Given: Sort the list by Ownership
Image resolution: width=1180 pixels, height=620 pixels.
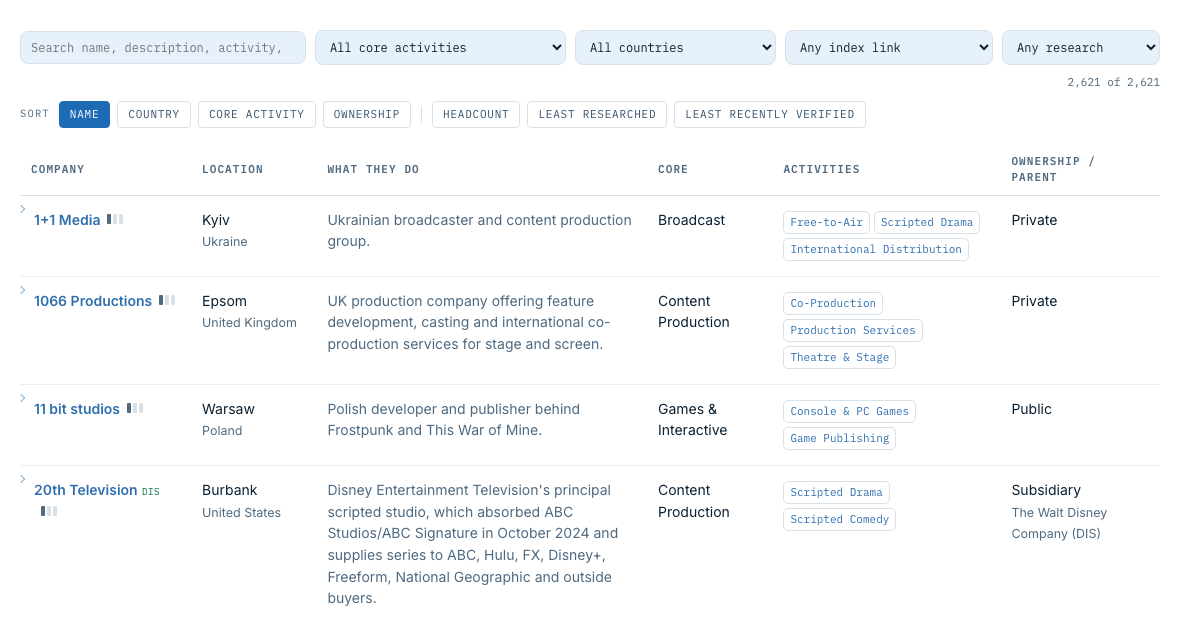Looking at the screenshot, I should pos(366,114).
